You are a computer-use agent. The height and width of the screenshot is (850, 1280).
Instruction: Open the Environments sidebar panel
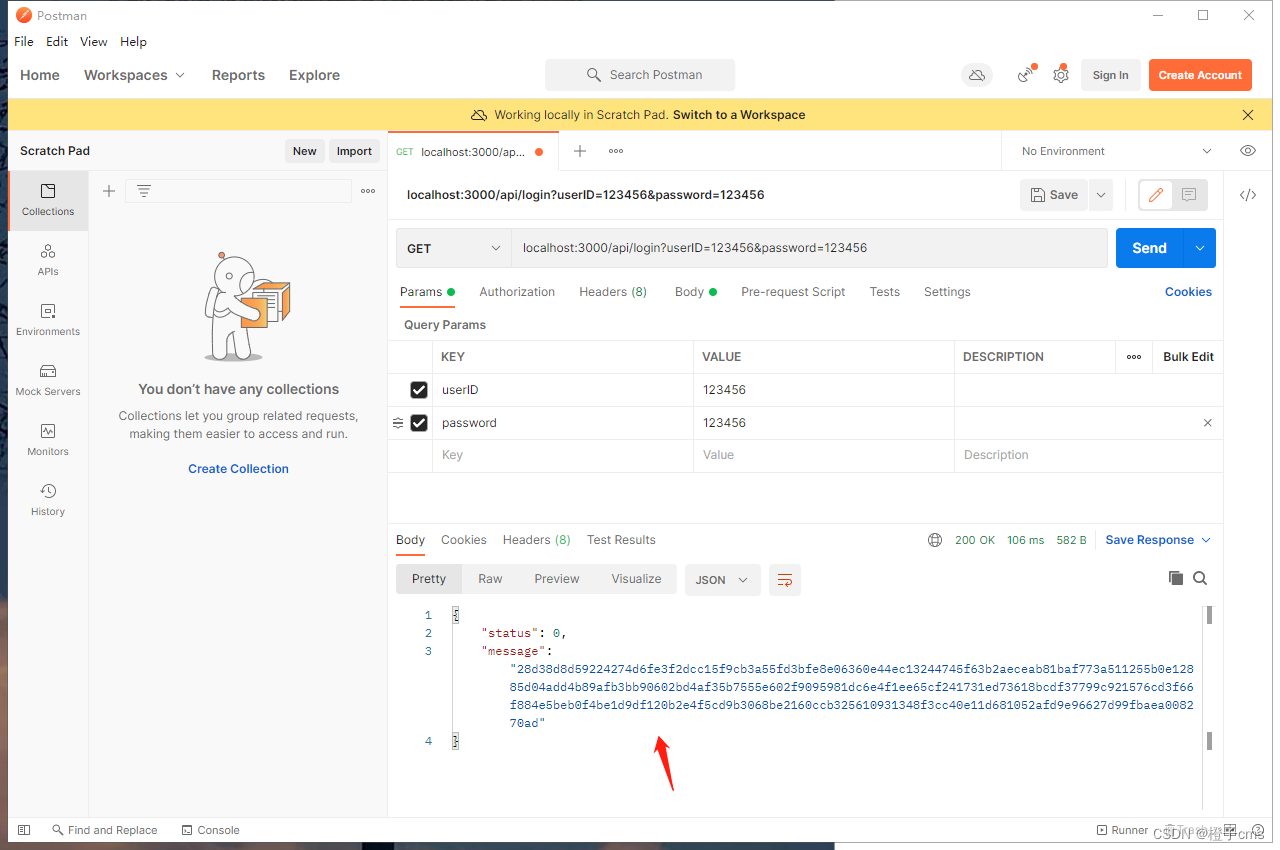tap(48, 320)
